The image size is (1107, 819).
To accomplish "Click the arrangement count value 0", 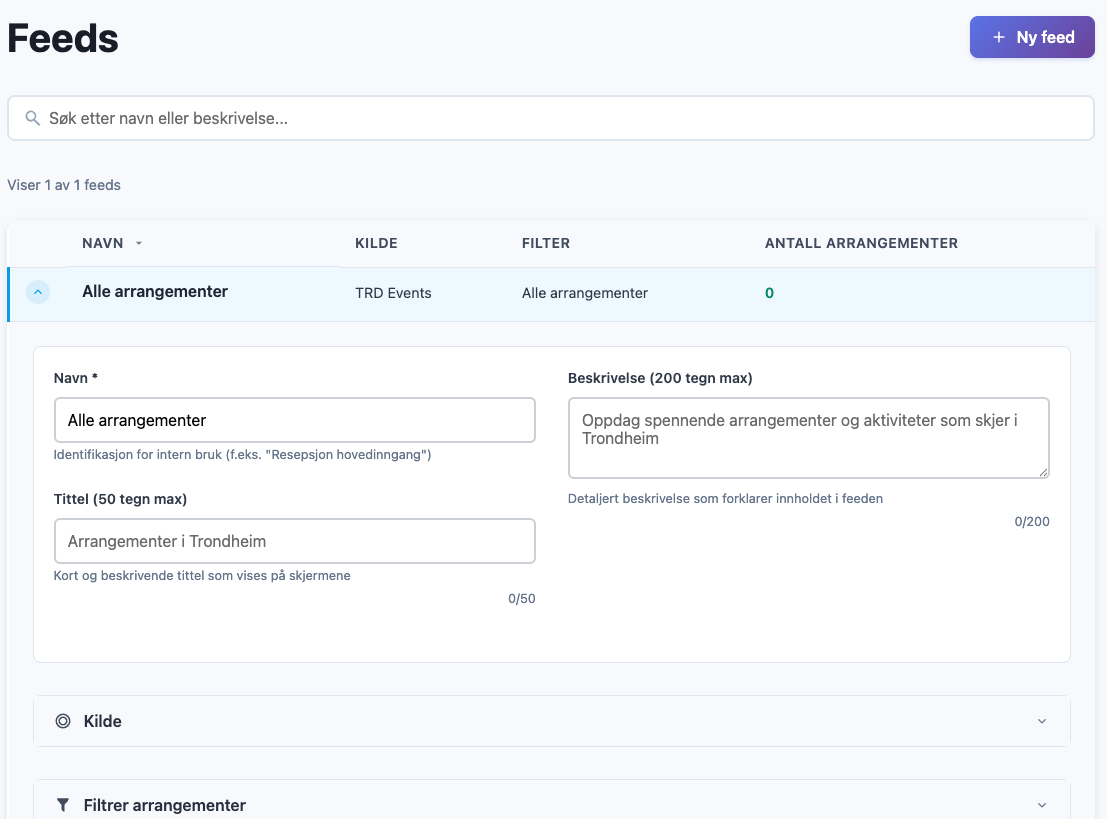I will [769, 293].
